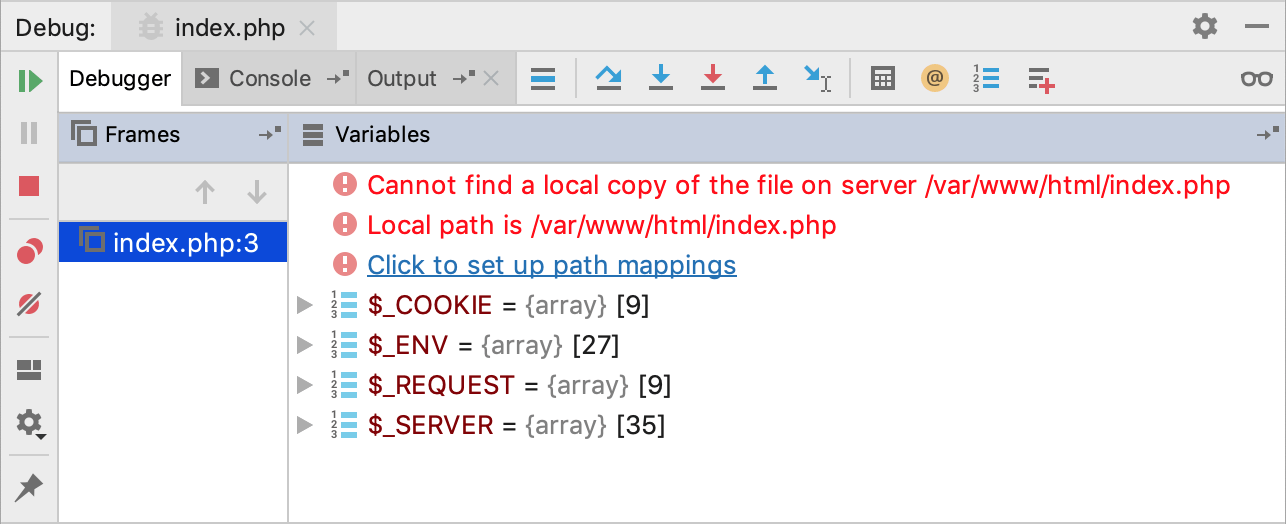1286x524 pixels.
Task: Click Show Execution Point icon
Action: point(543,78)
